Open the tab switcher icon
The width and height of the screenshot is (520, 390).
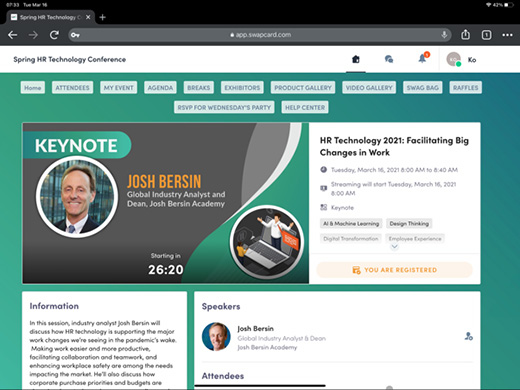pyautogui.click(x=486, y=35)
